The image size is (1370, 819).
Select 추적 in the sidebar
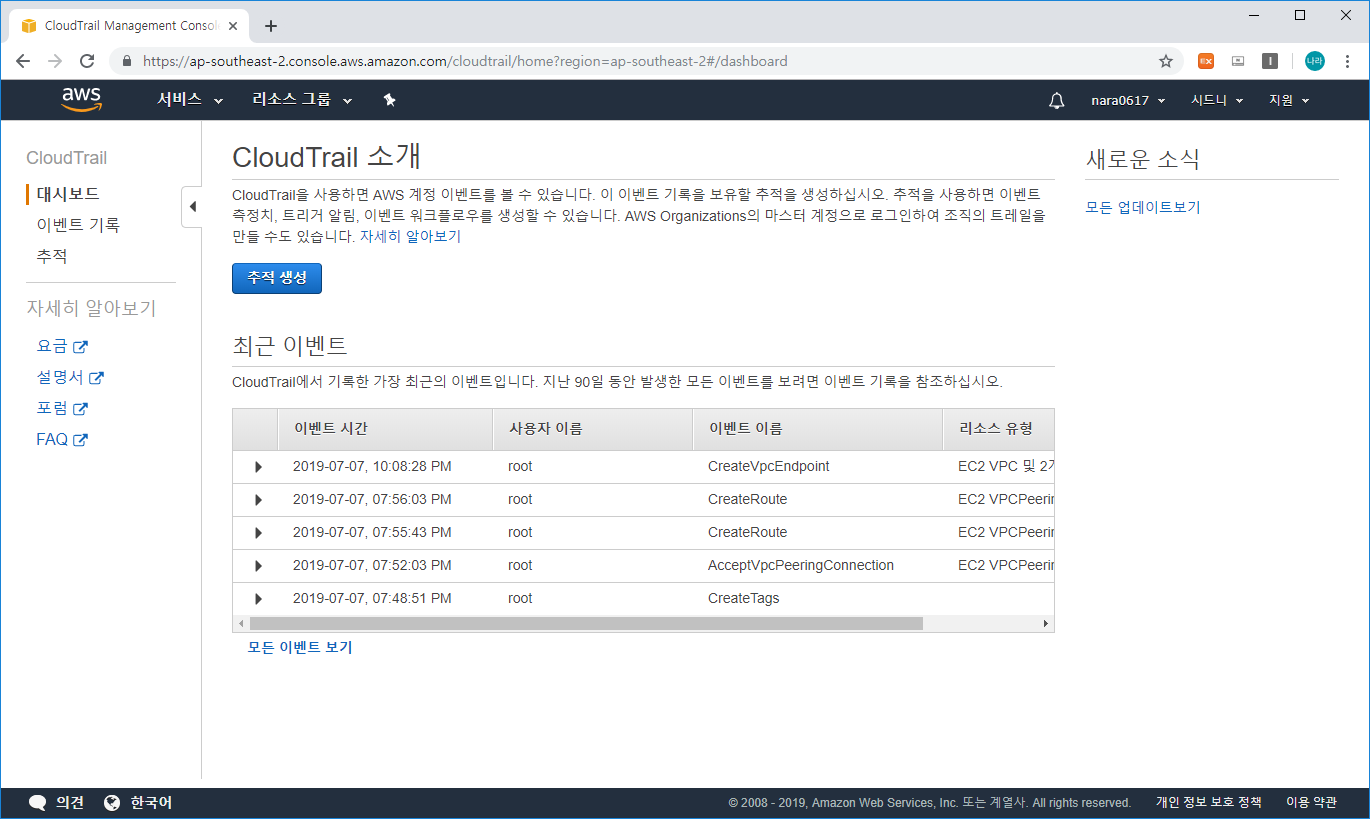click(52, 256)
